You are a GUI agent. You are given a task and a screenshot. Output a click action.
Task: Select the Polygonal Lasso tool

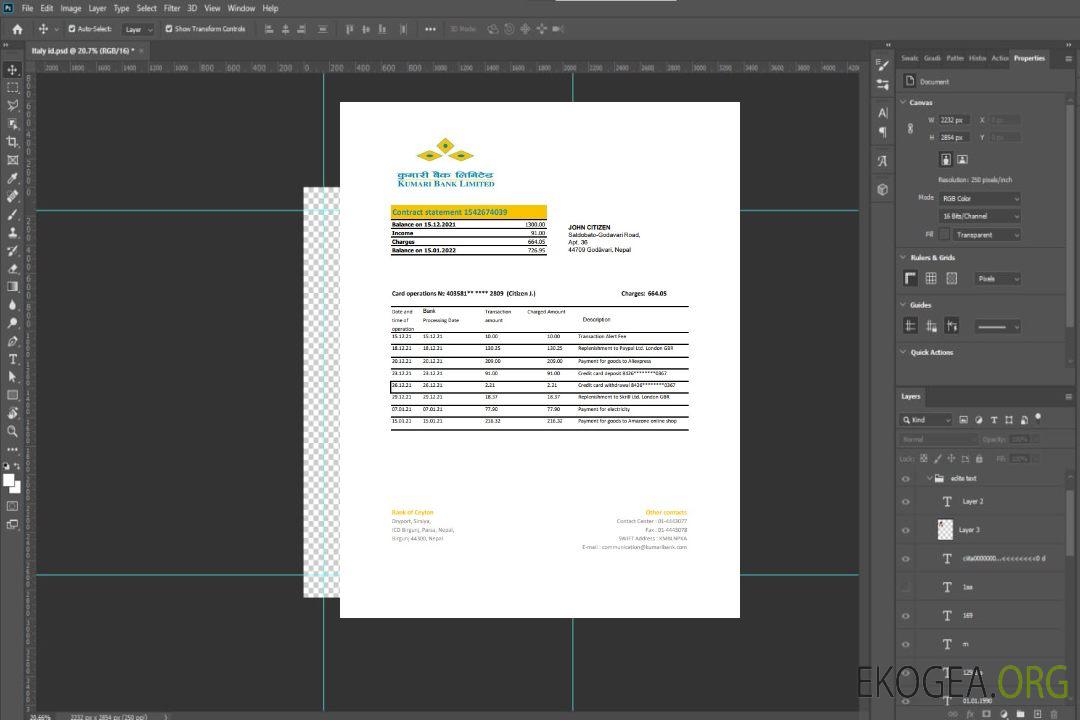pyautogui.click(x=12, y=105)
